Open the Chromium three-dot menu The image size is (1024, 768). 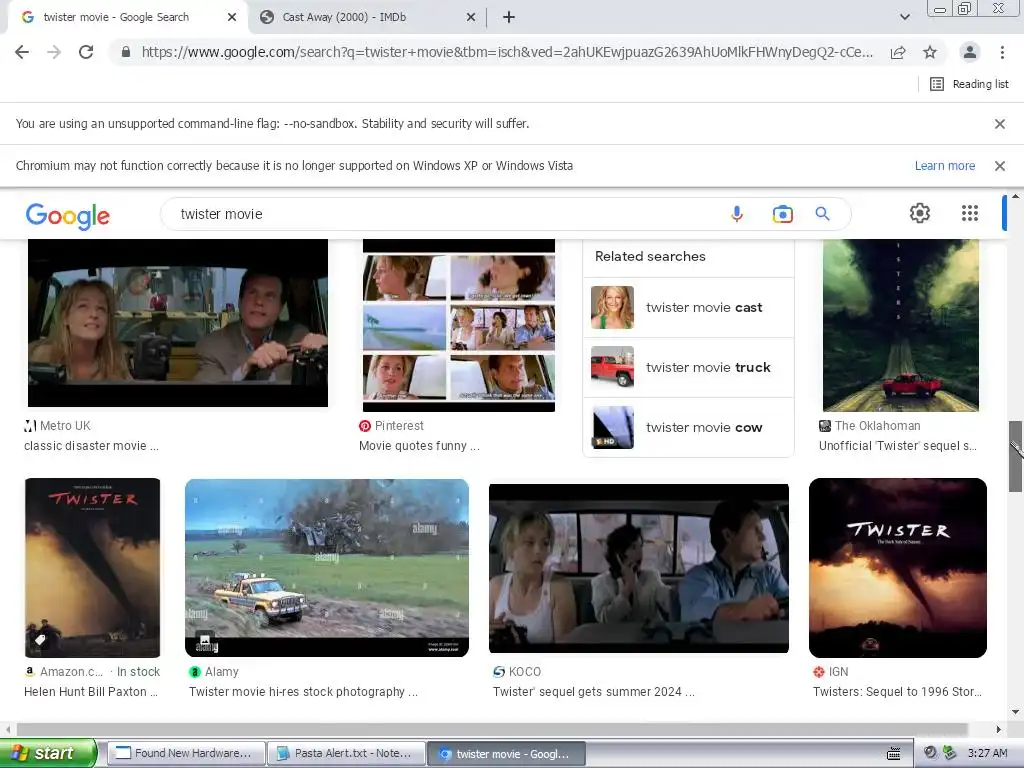[x=1002, y=52]
